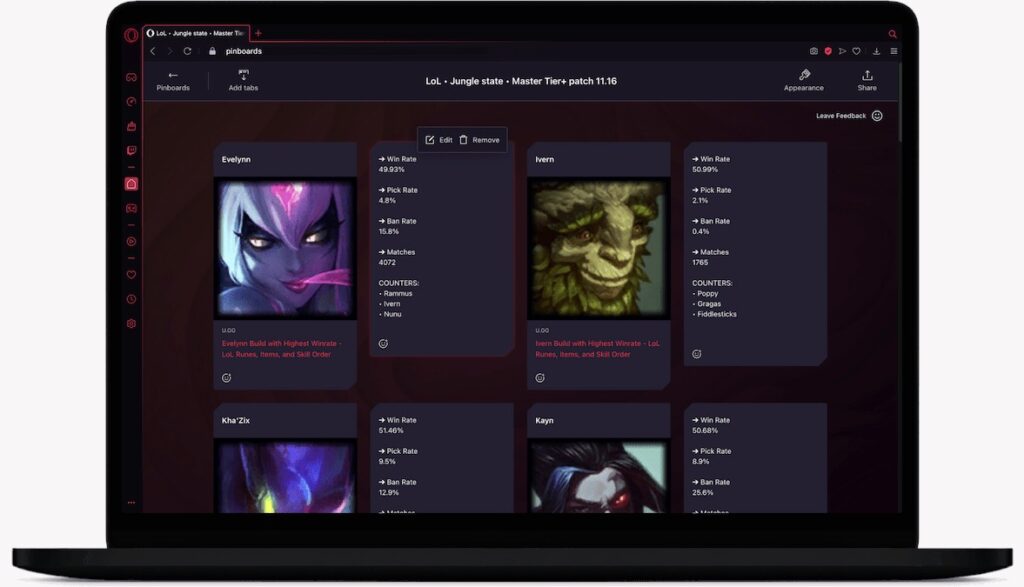Click Edit on the selected card
The height and width of the screenshot is (587, 1024).
439,140
